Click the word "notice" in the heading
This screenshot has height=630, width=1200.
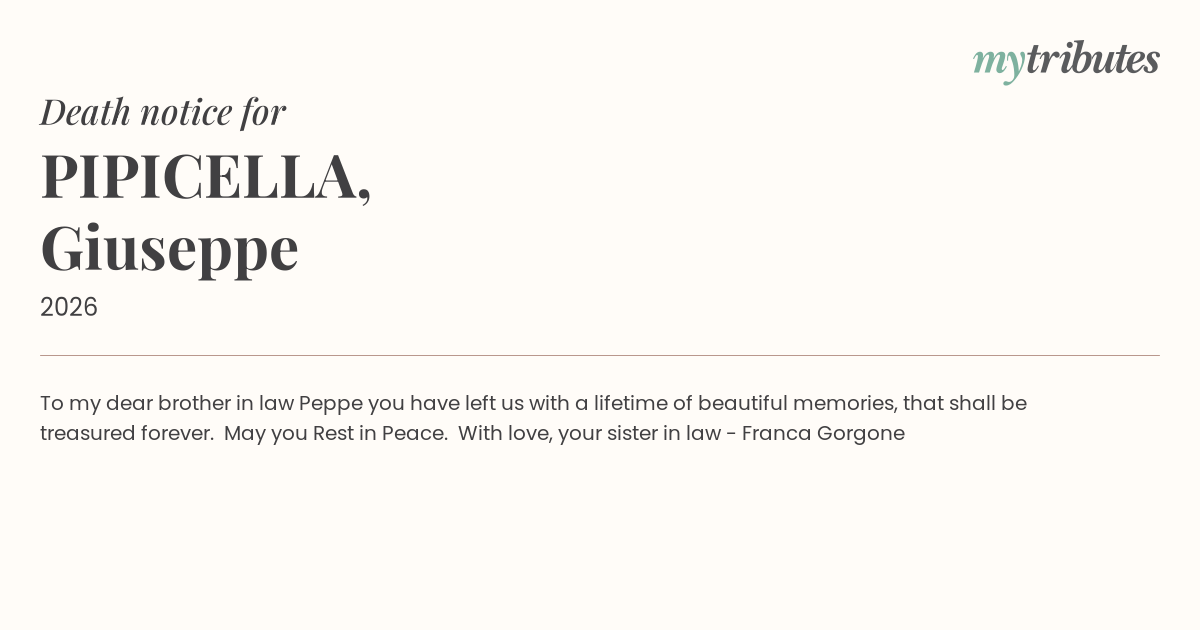click(x=186, y=112)
